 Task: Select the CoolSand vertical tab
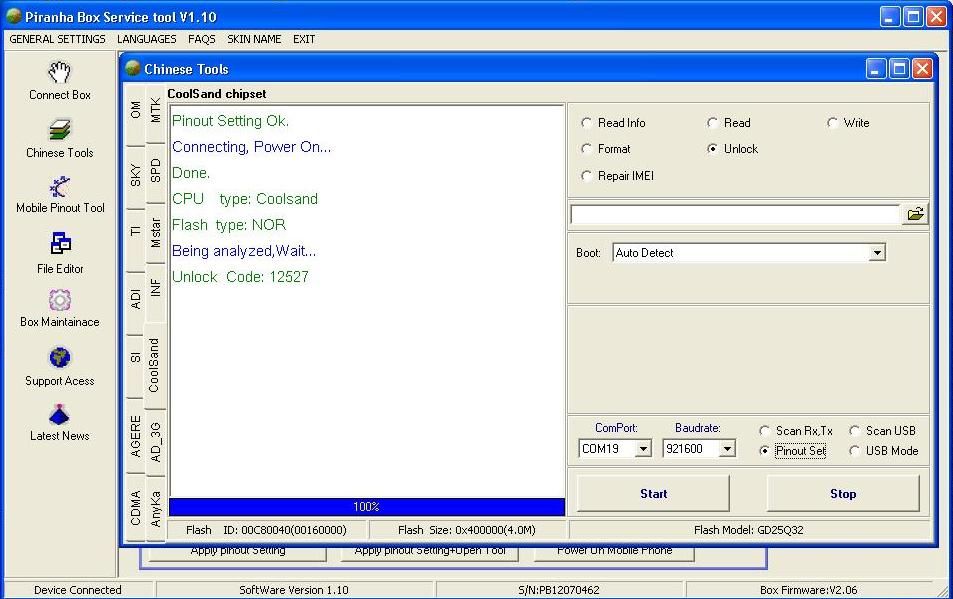[154, 365]
